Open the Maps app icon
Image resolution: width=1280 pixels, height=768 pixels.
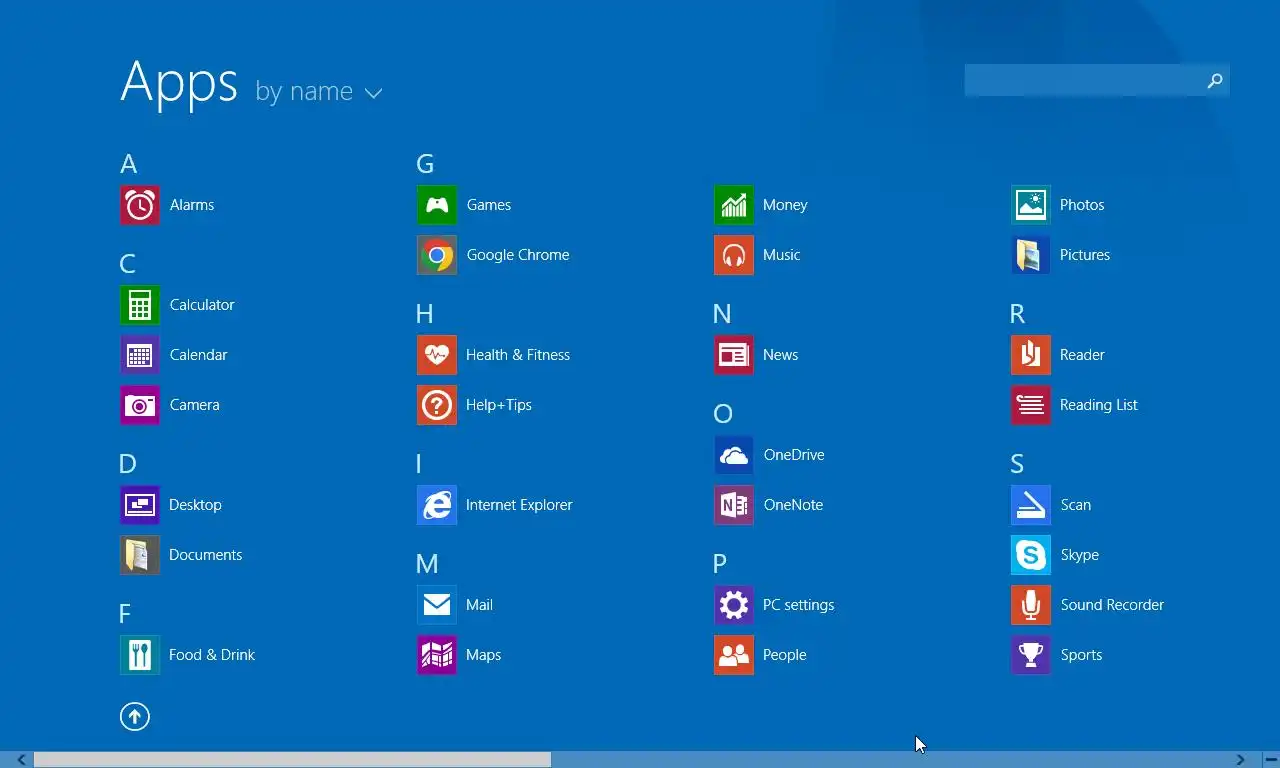pyautogui.click(x=437, y=655)
